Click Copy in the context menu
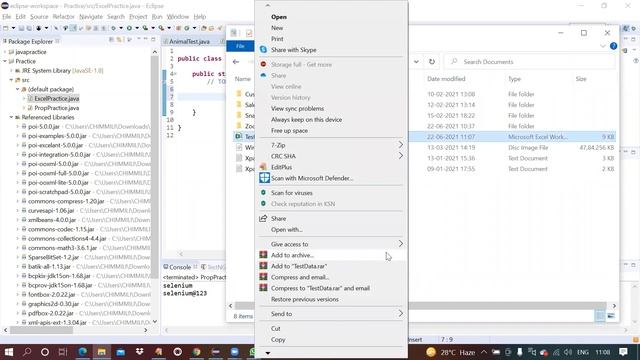The height and width of the screenshot is (360, 640). (278, 340)
